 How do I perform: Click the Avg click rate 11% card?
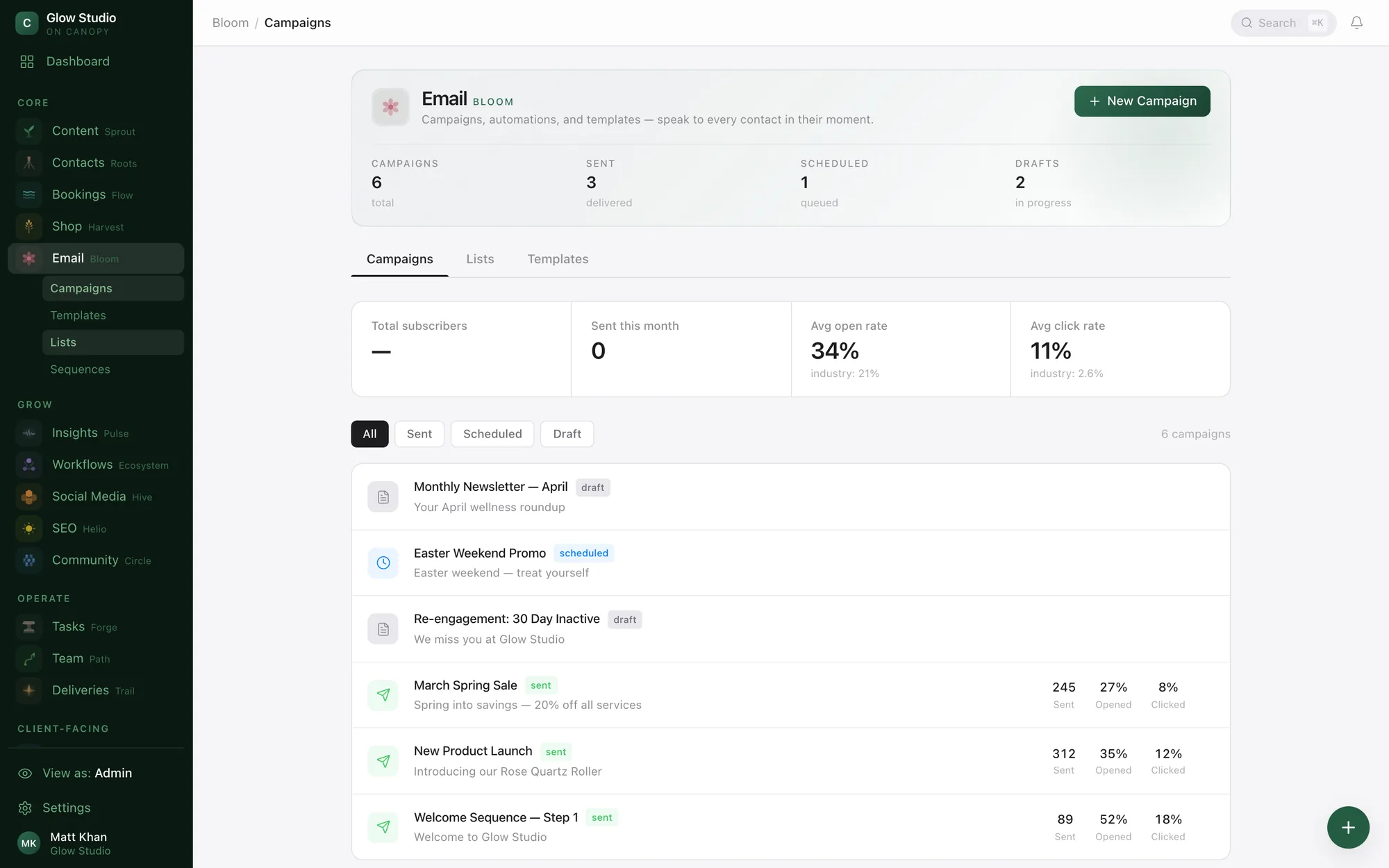(1120, 349)
